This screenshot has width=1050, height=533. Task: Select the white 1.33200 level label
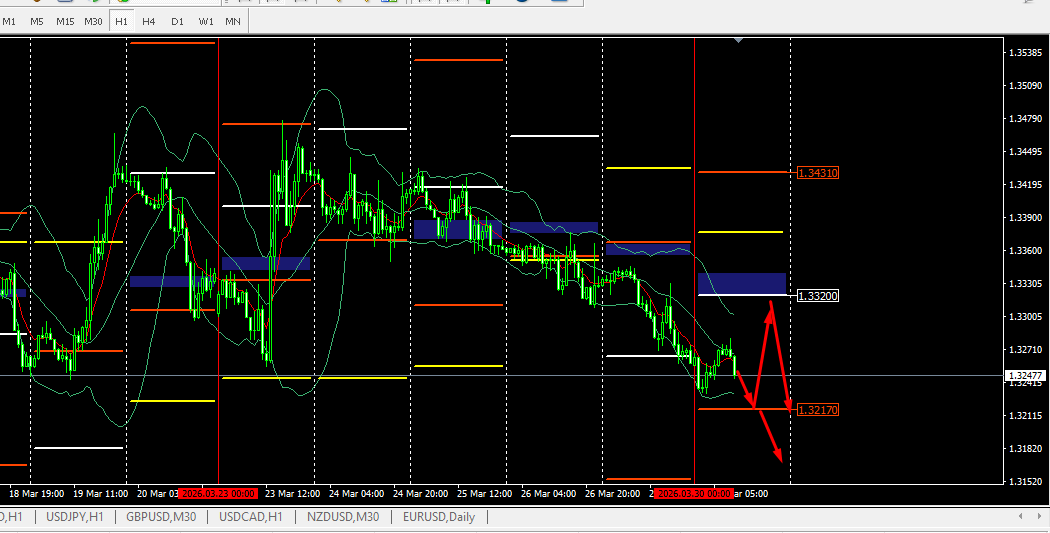pyautogui.click(x=818, y=296)
